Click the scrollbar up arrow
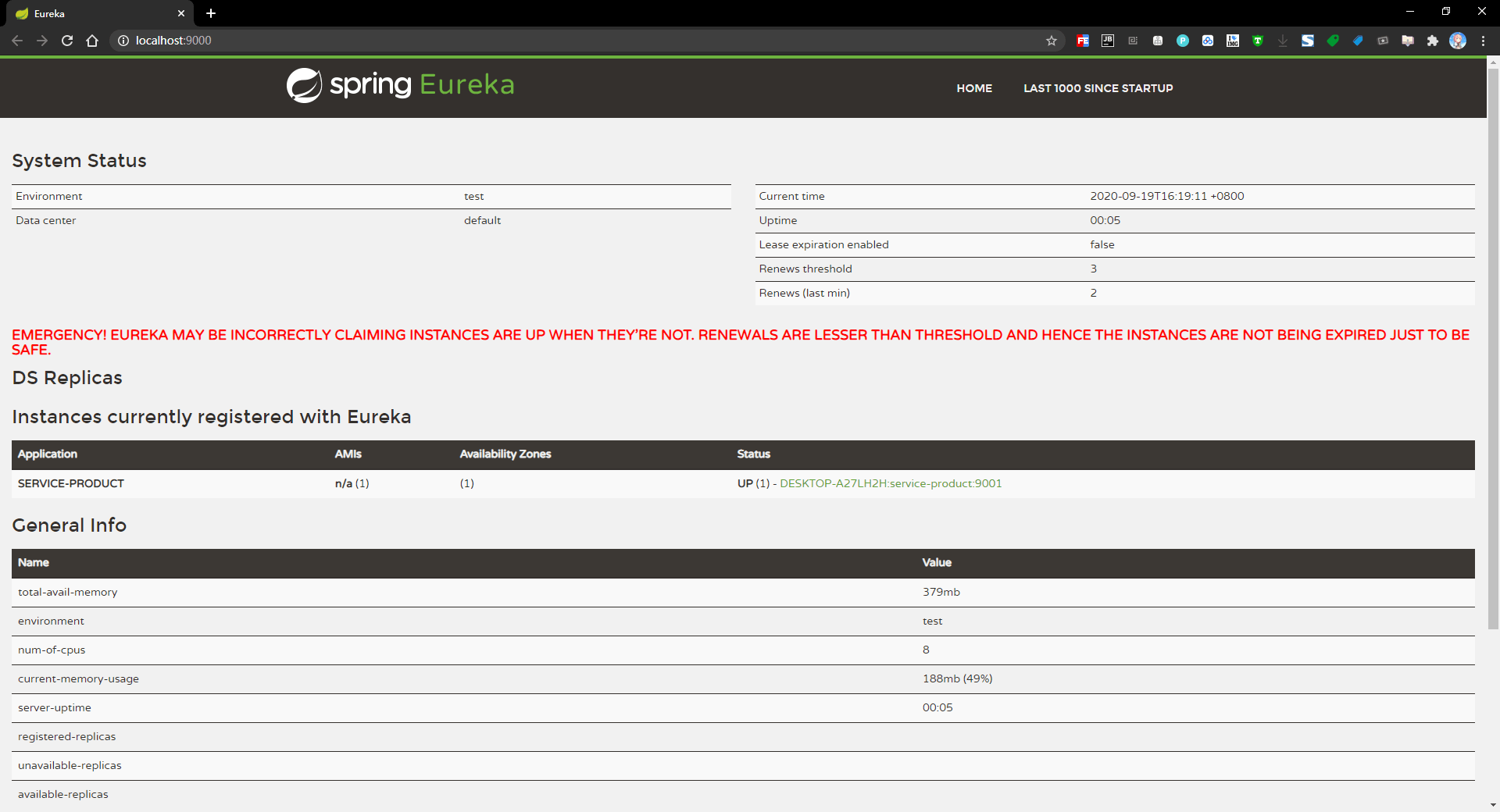The width and height of the screenshot is (1500, 812). pyautogui.click(x=1493, y=62)
